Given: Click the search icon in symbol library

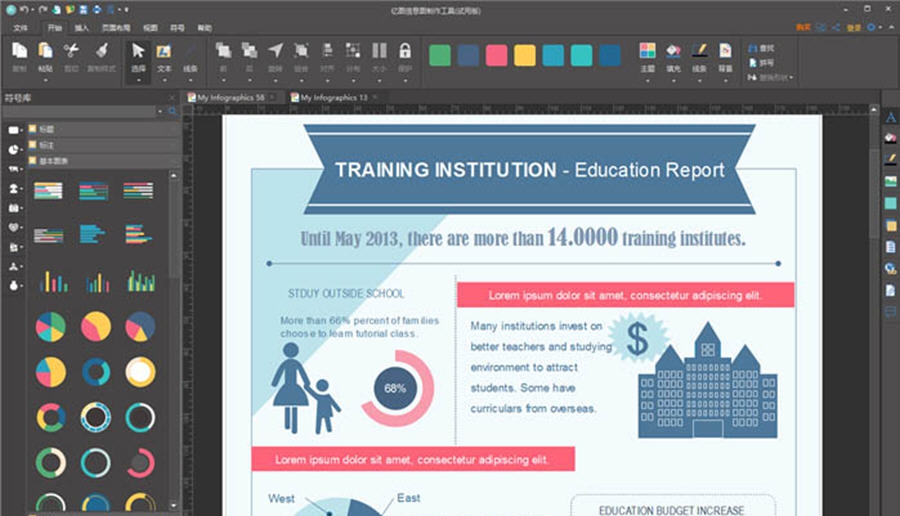Looking at the screenshot, I should [x=172, y=111].
